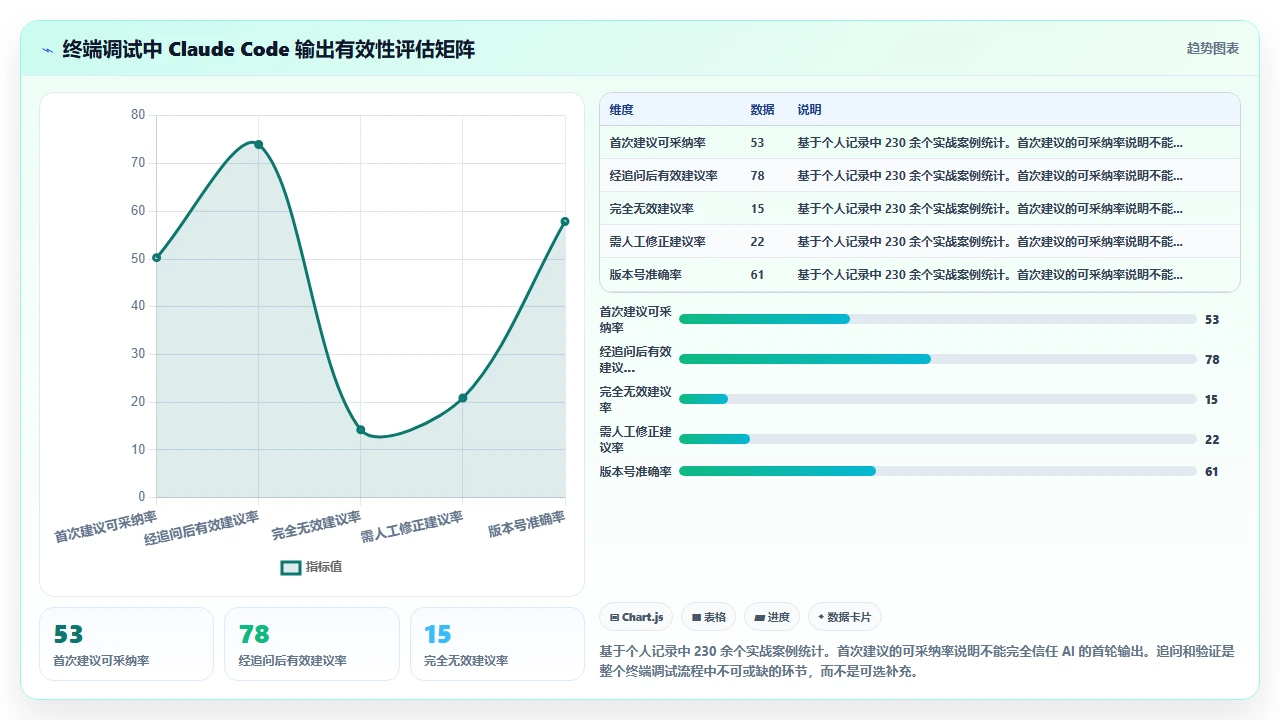The width and height of the screenshot is (1280, 720).
Task: Click value 78 in the table
Action: (x=757, y=176)
